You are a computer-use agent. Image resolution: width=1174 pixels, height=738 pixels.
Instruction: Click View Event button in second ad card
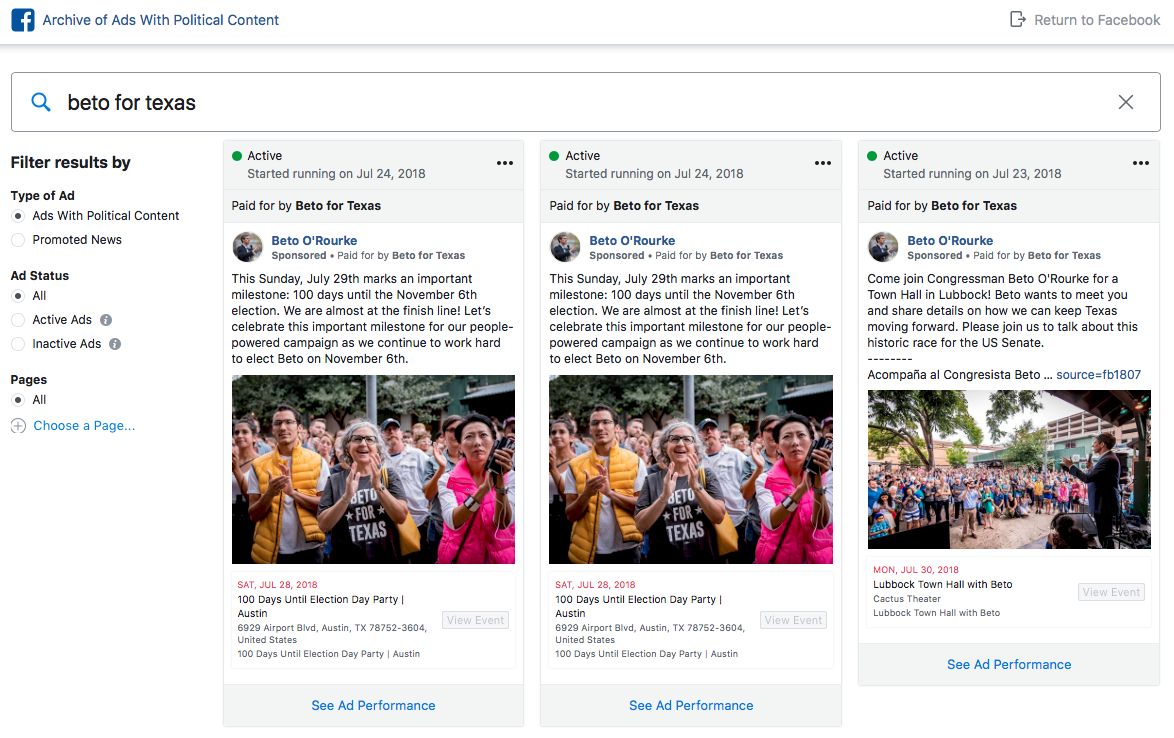(794, 620)
